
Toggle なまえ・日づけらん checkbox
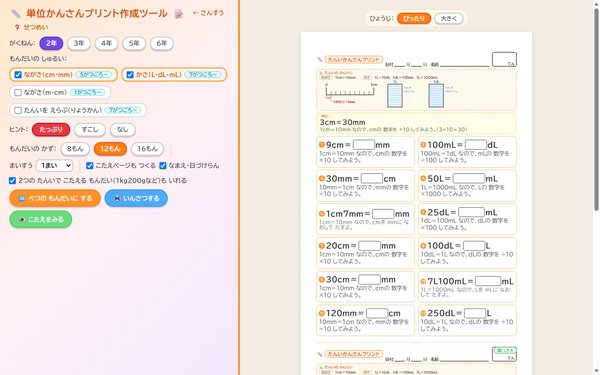coord(163,166)
